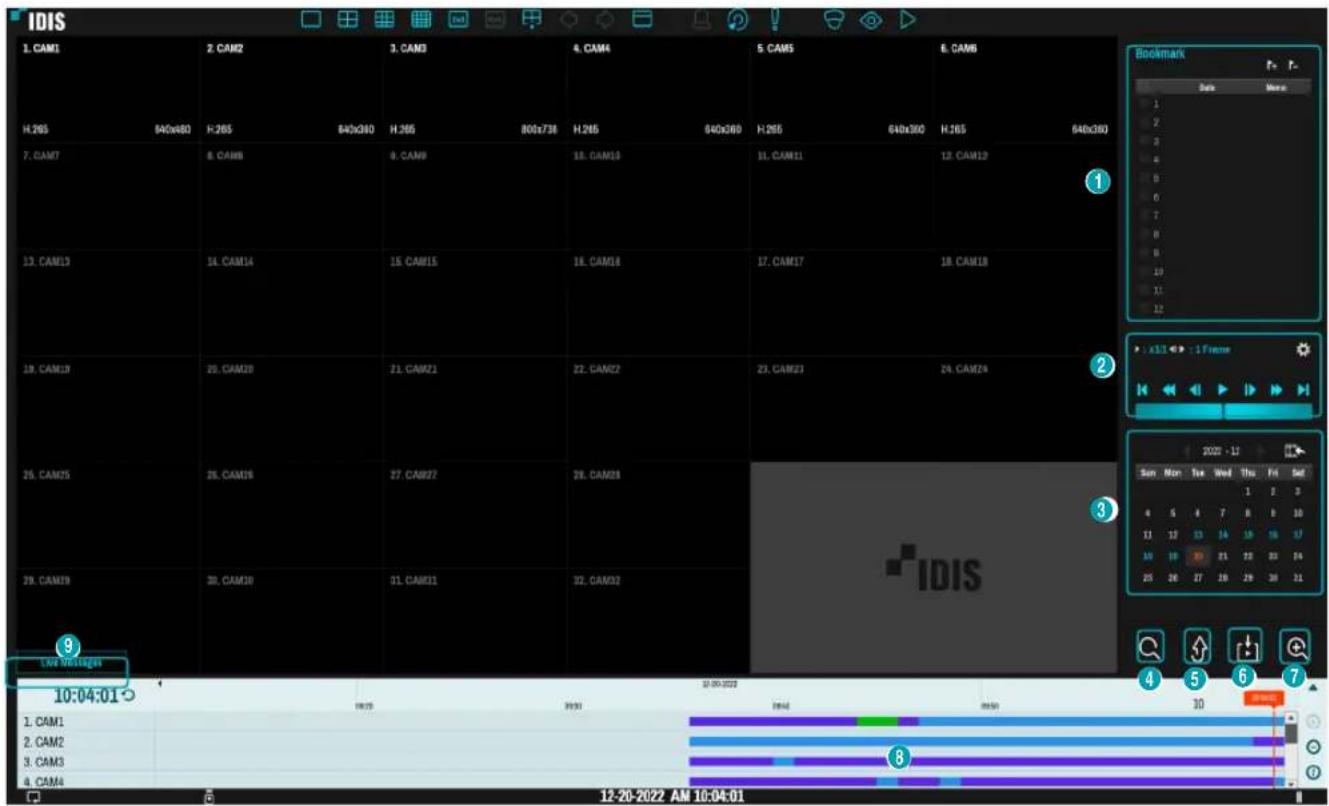
Task: Check bookmark row 10 checkbox
Action: coord(1145,271)
